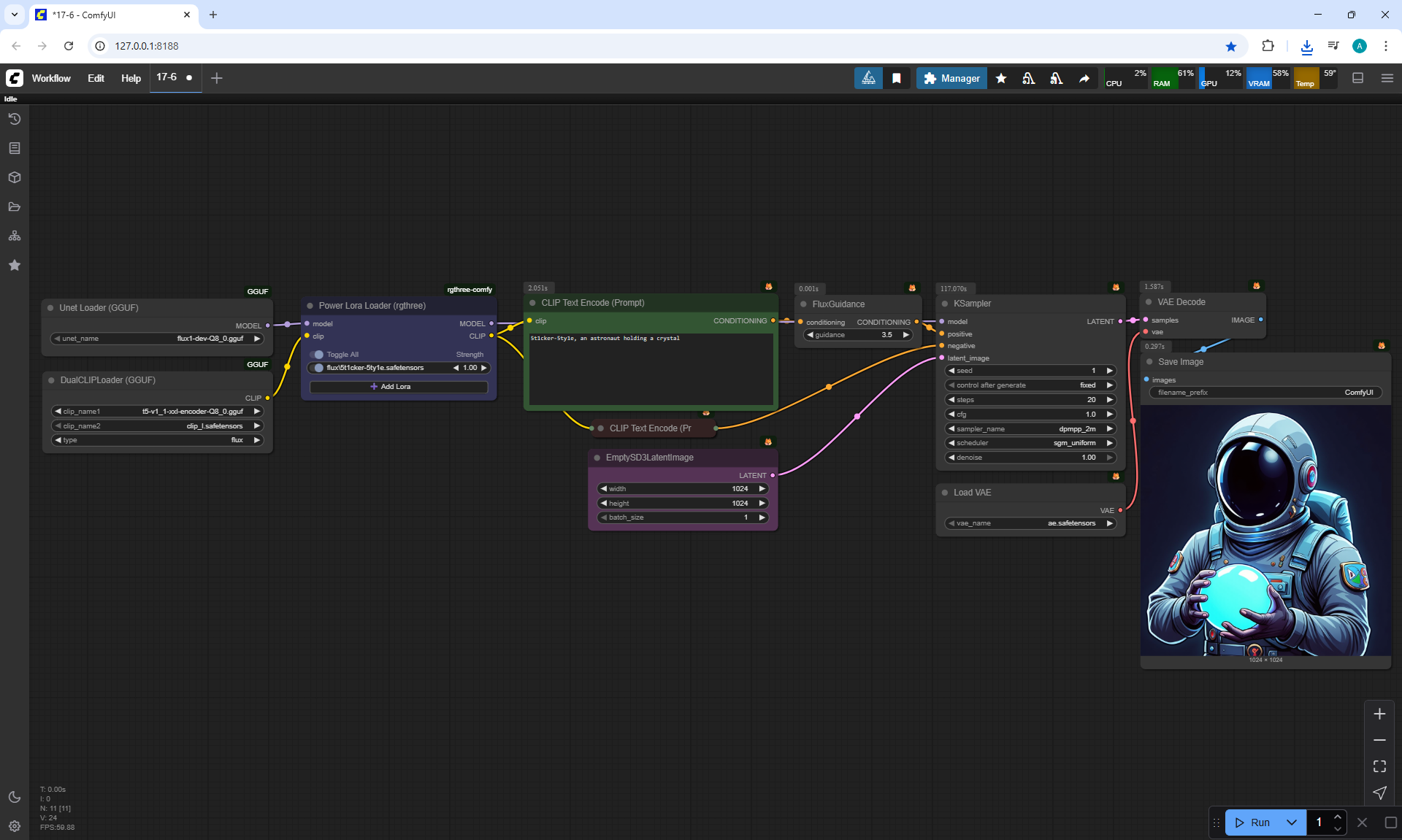The width and height of the screenshot is (1402, 840).
Task: Toggle dark theme moon icon
Action: 15,797
